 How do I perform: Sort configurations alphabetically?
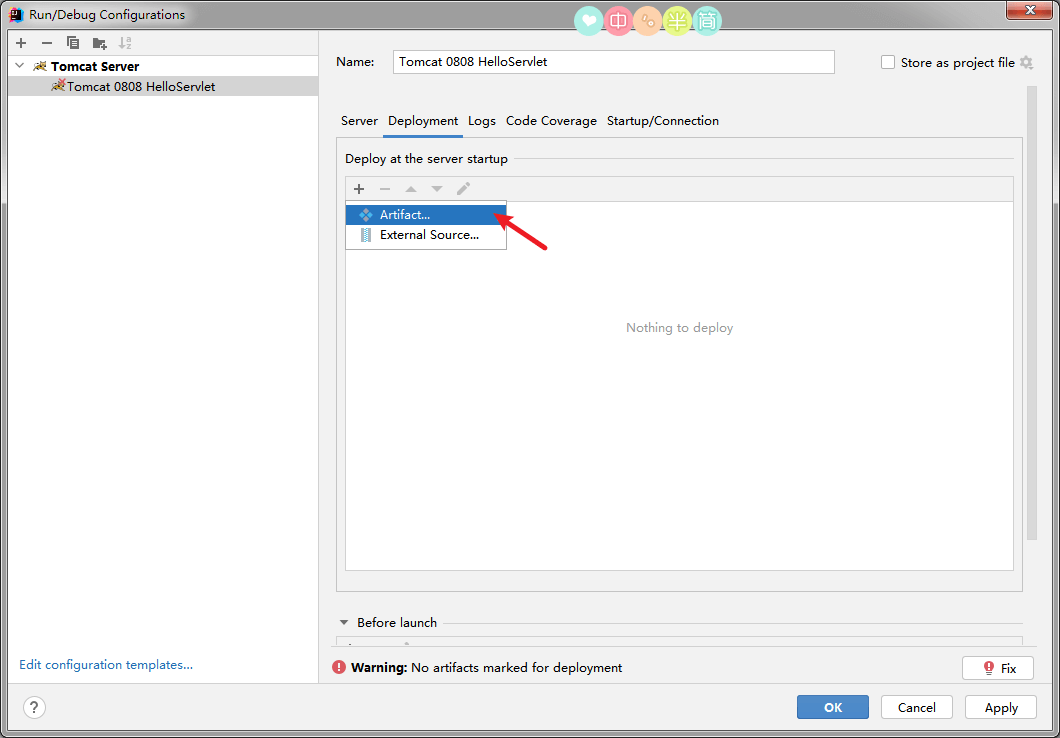coord(125,43)
